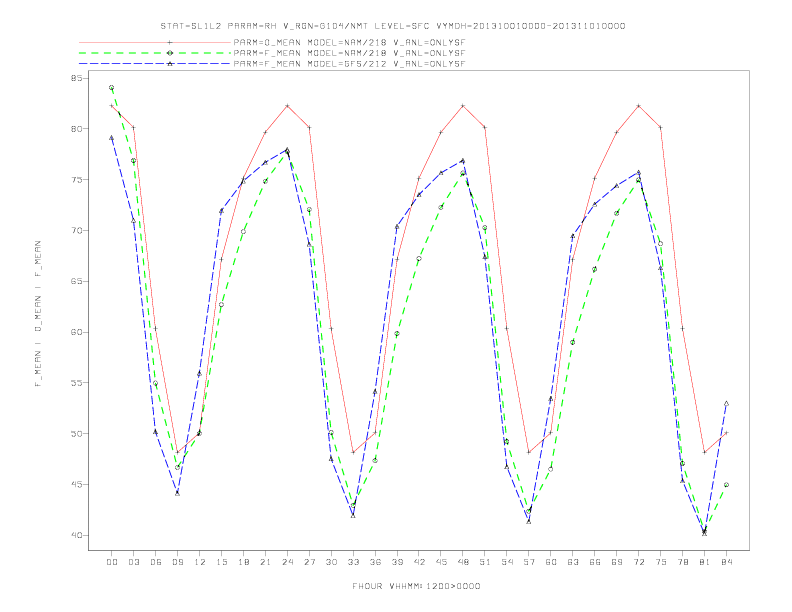Click the blue triangle marker at hour 84
The image size is (792, 612).
tap(726, 403)
